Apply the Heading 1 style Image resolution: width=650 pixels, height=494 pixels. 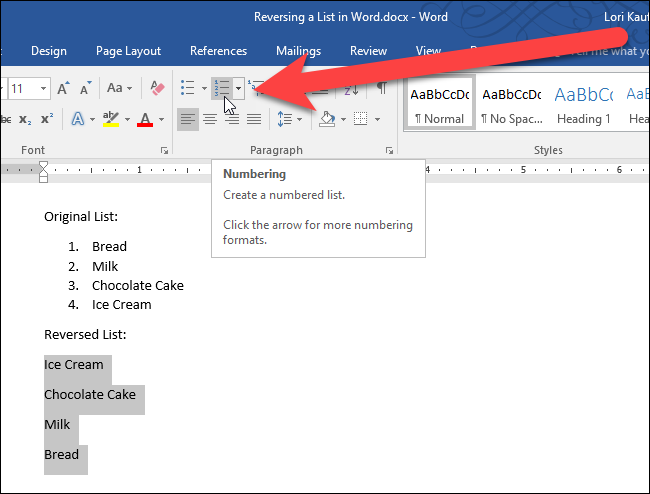pyautogui.click(x=583, y=106)
